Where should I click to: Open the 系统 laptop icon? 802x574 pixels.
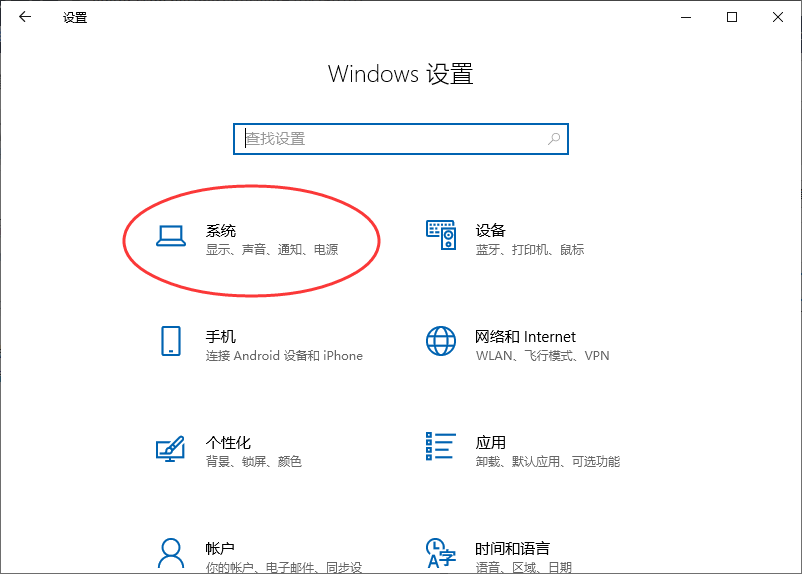[x=171, y=236]
